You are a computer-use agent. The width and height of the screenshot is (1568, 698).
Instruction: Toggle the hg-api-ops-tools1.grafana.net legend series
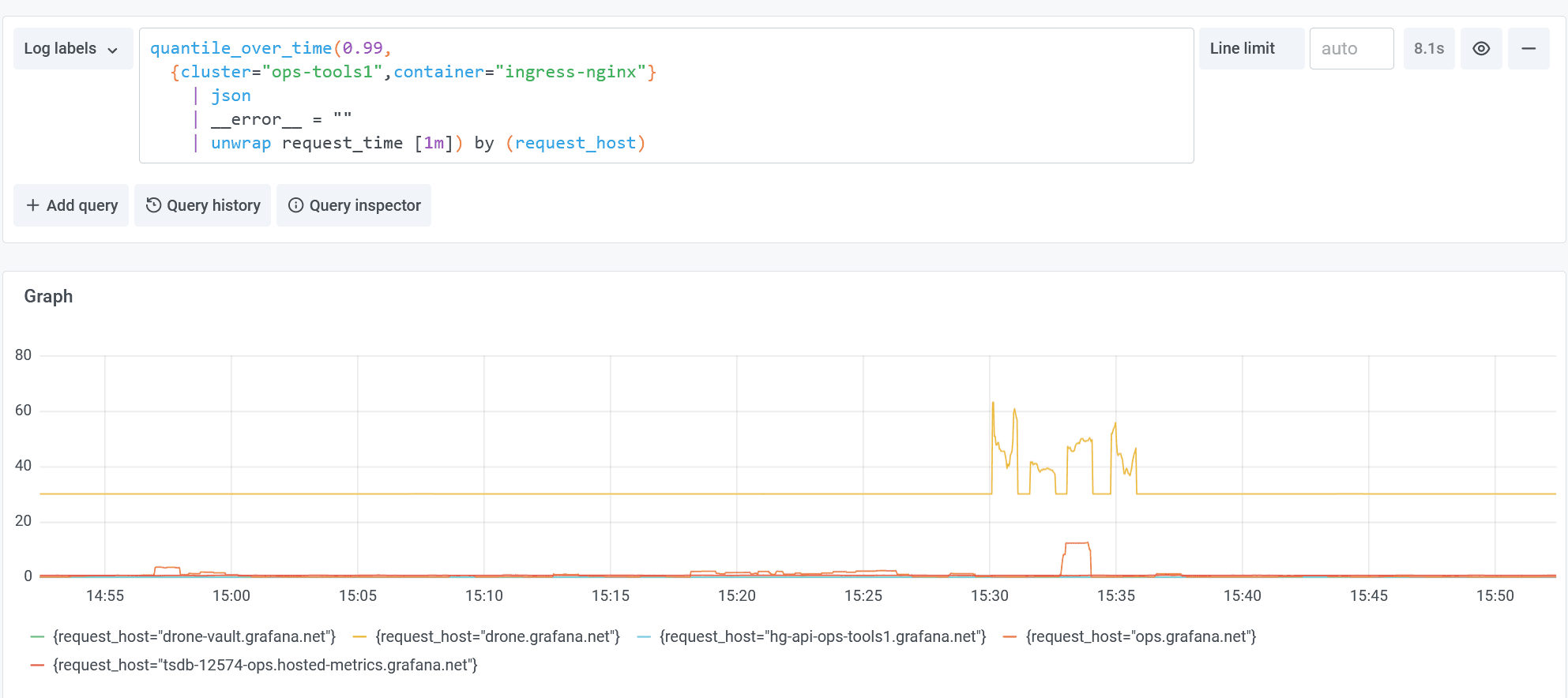point(822,636)
